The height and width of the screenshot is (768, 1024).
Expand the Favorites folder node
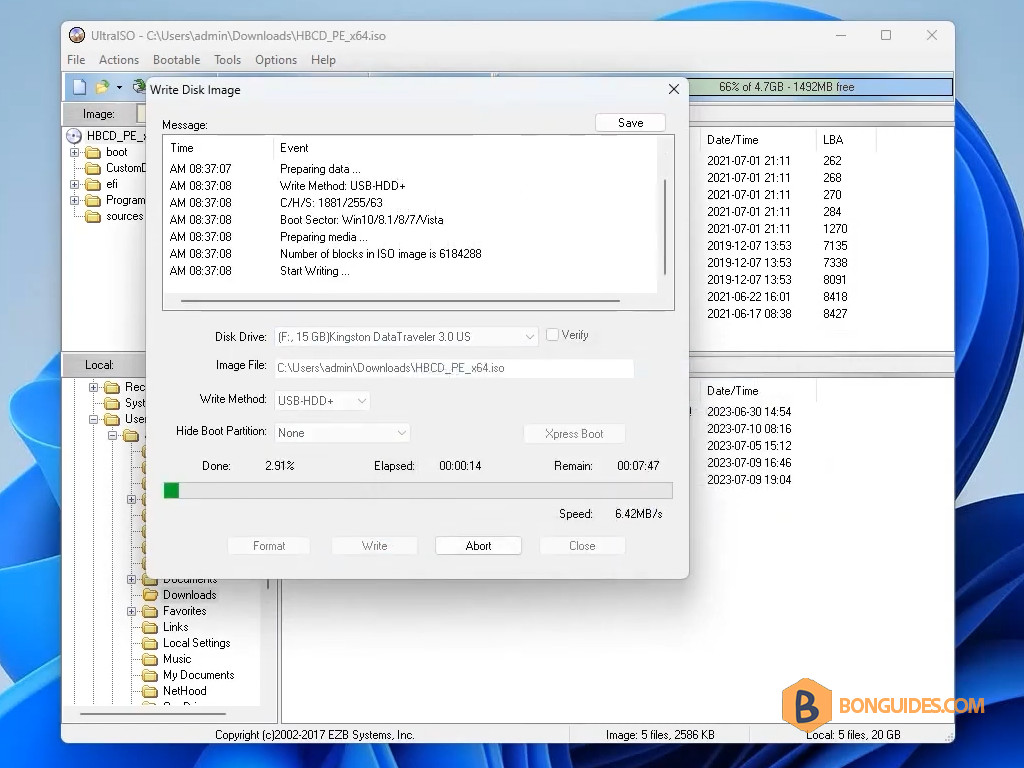(131, 611)
